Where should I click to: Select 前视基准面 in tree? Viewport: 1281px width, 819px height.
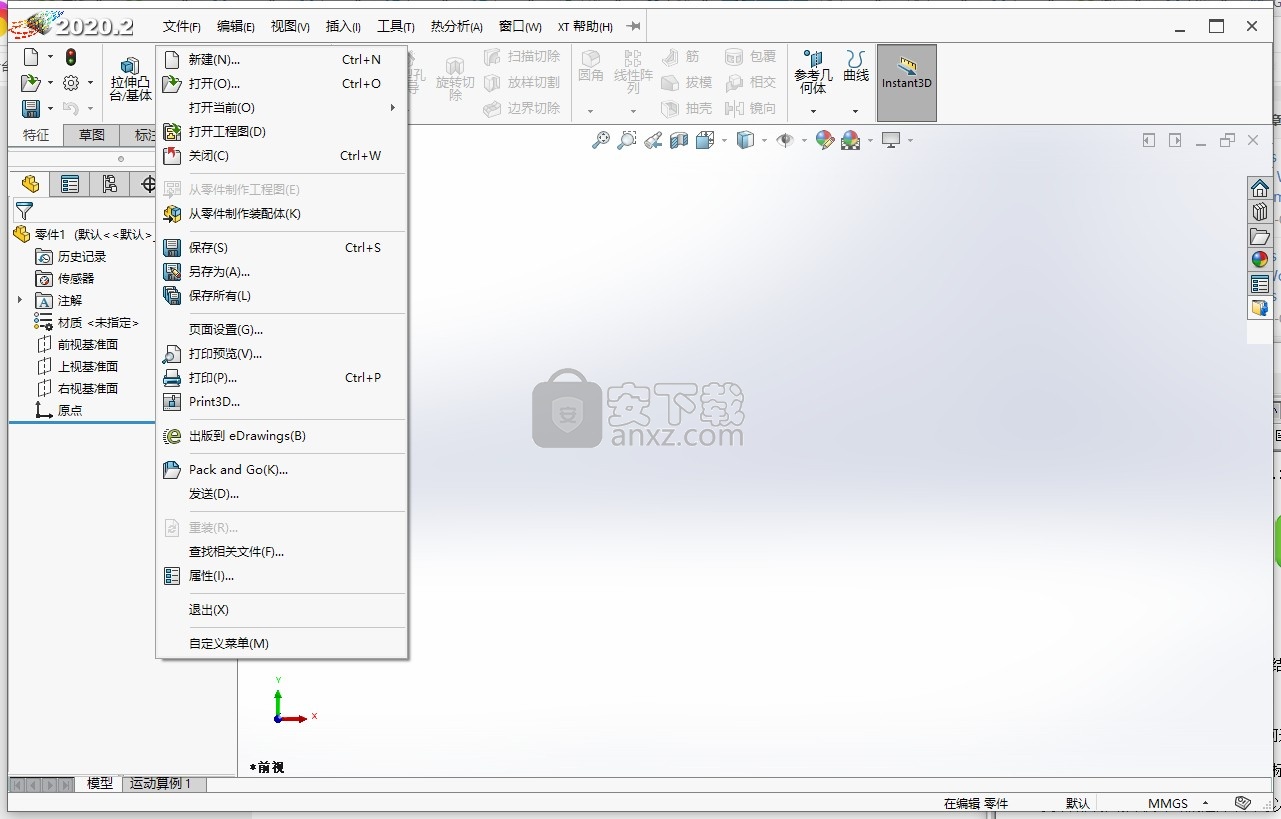click(77, 345)
